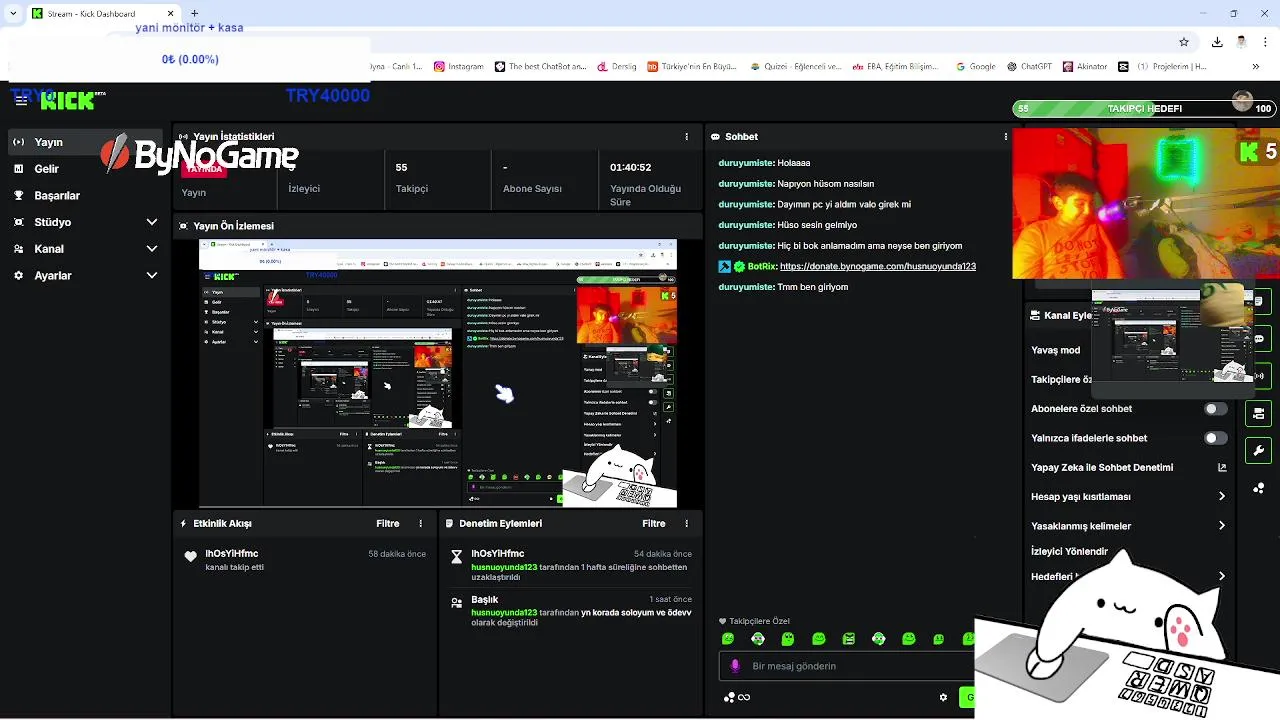Screen dimensions: 1280x720
Task: Open the ChatGPT bookmark
Action: coord(1029,67)
